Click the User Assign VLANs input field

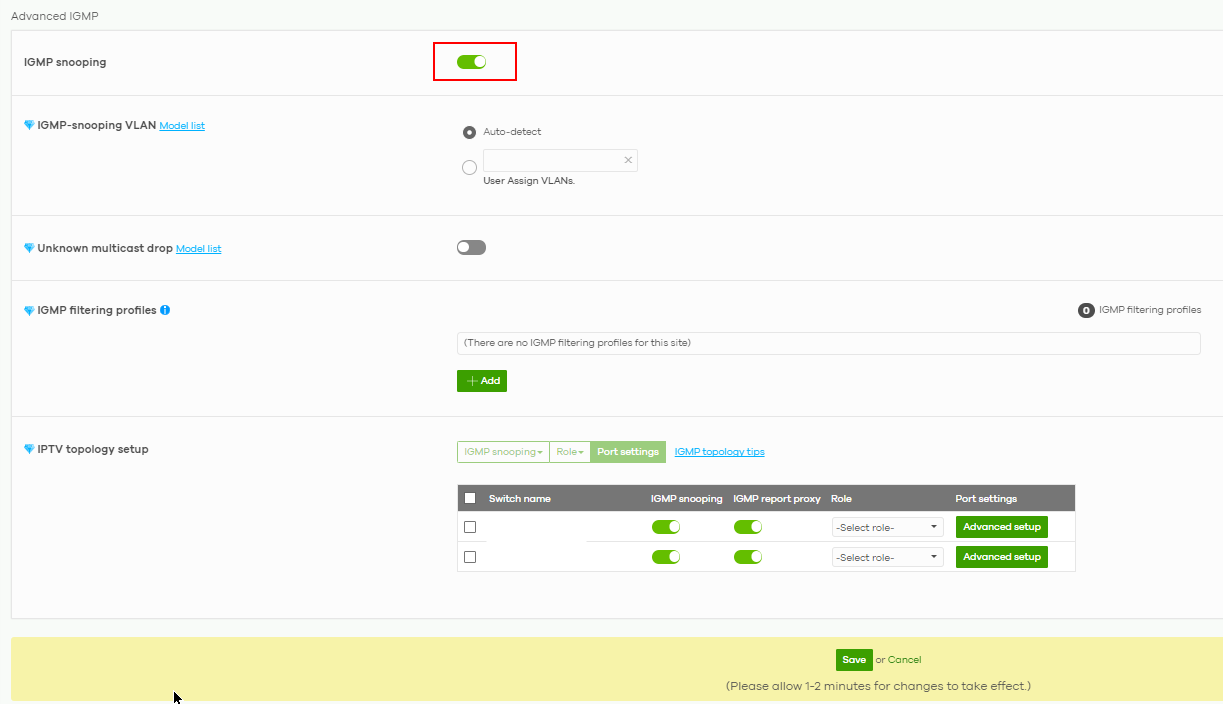click(x=551, y=160)
